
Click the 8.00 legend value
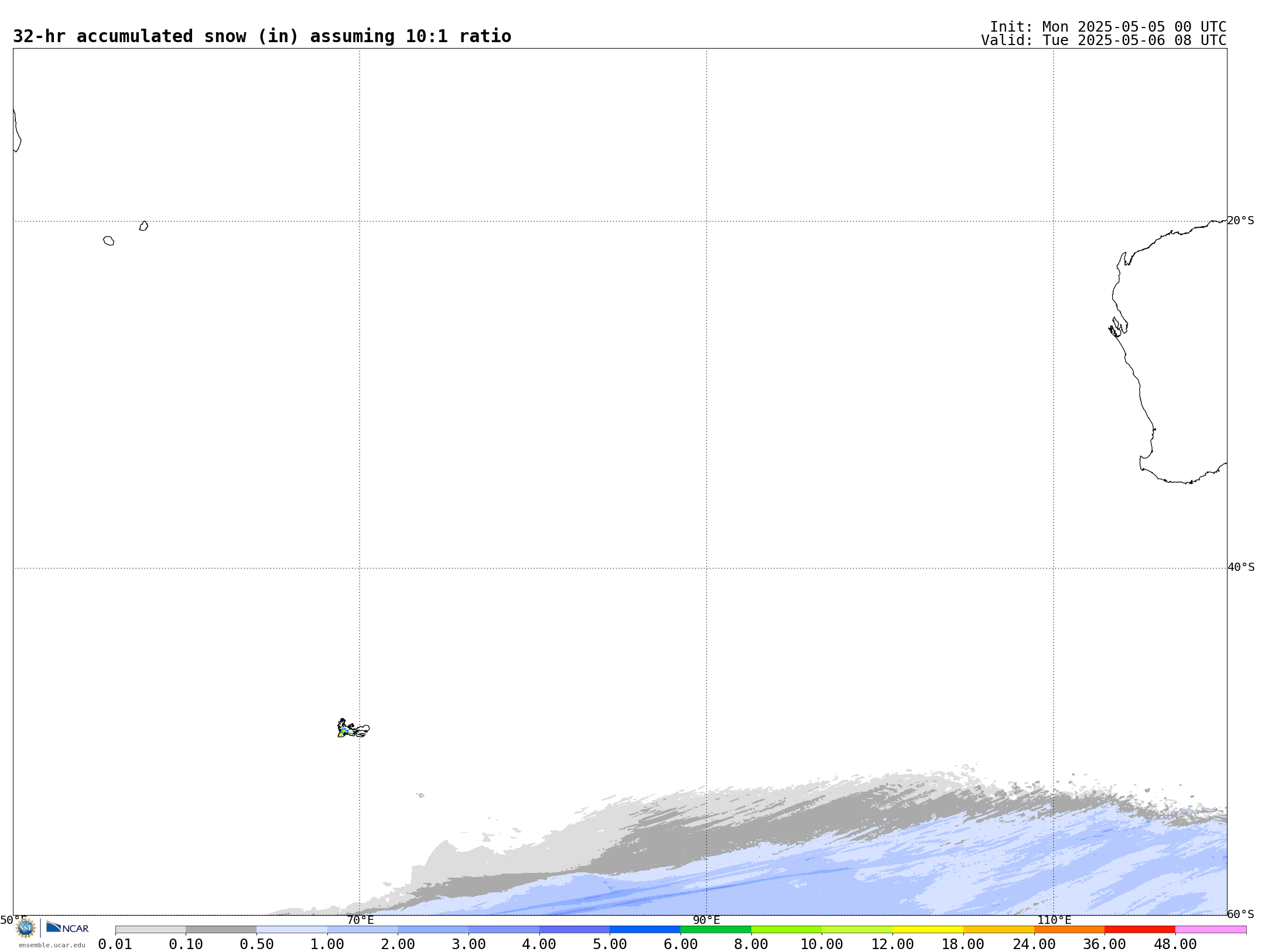[751, 944]
